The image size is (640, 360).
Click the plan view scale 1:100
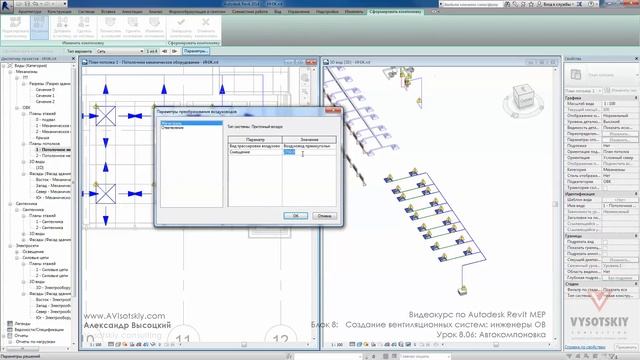coord(96,345)
